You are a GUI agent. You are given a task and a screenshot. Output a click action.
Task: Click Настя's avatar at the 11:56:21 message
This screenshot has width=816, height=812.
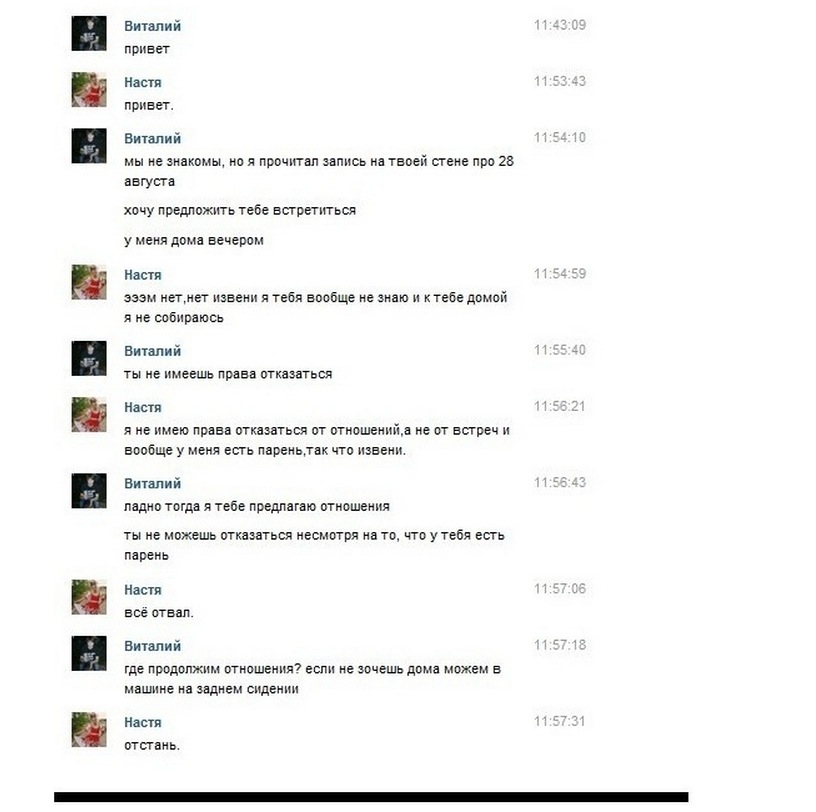(x=89, y=414)
